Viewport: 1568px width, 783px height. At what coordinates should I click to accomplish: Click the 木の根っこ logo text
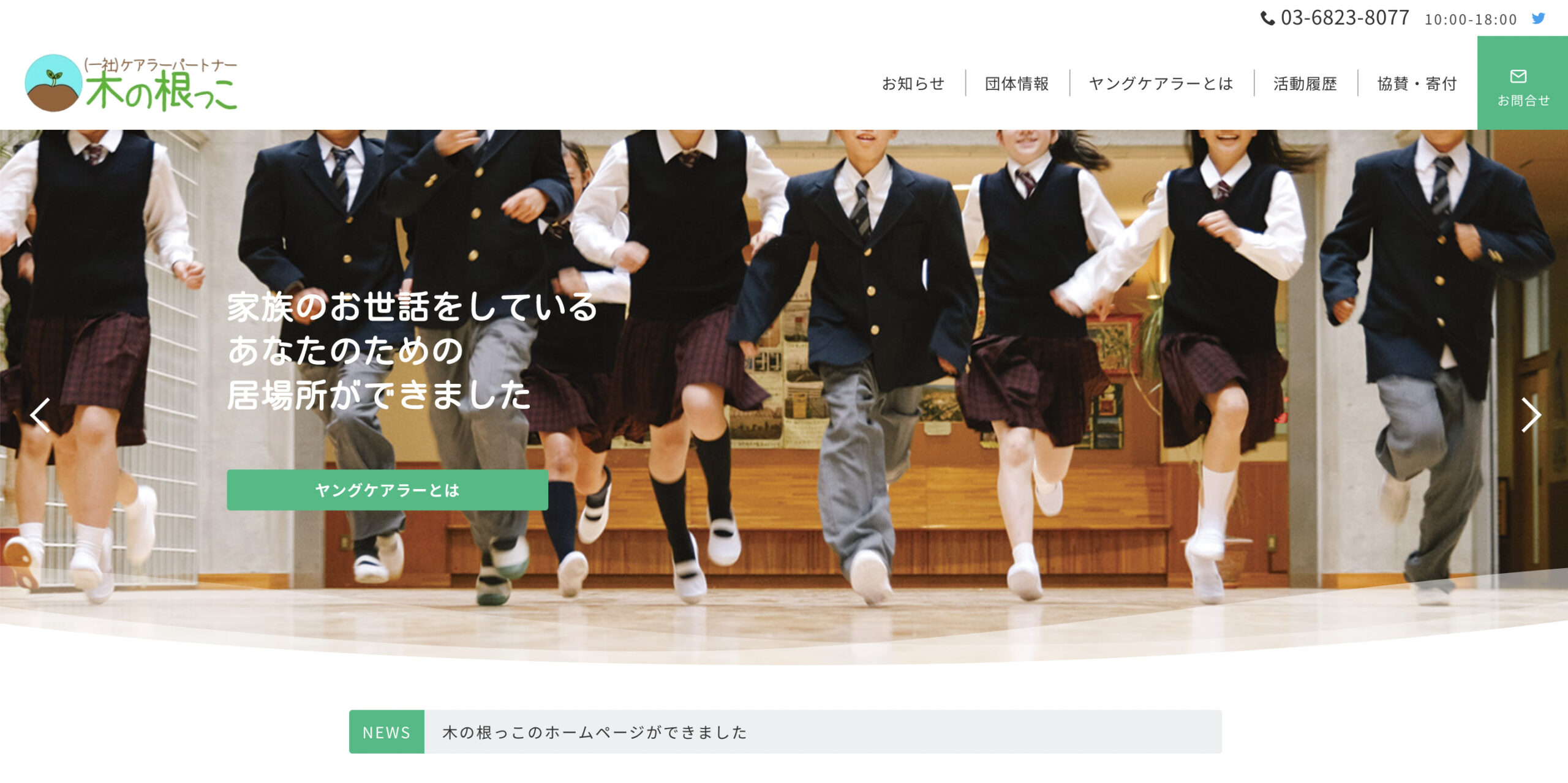[160, 92]
